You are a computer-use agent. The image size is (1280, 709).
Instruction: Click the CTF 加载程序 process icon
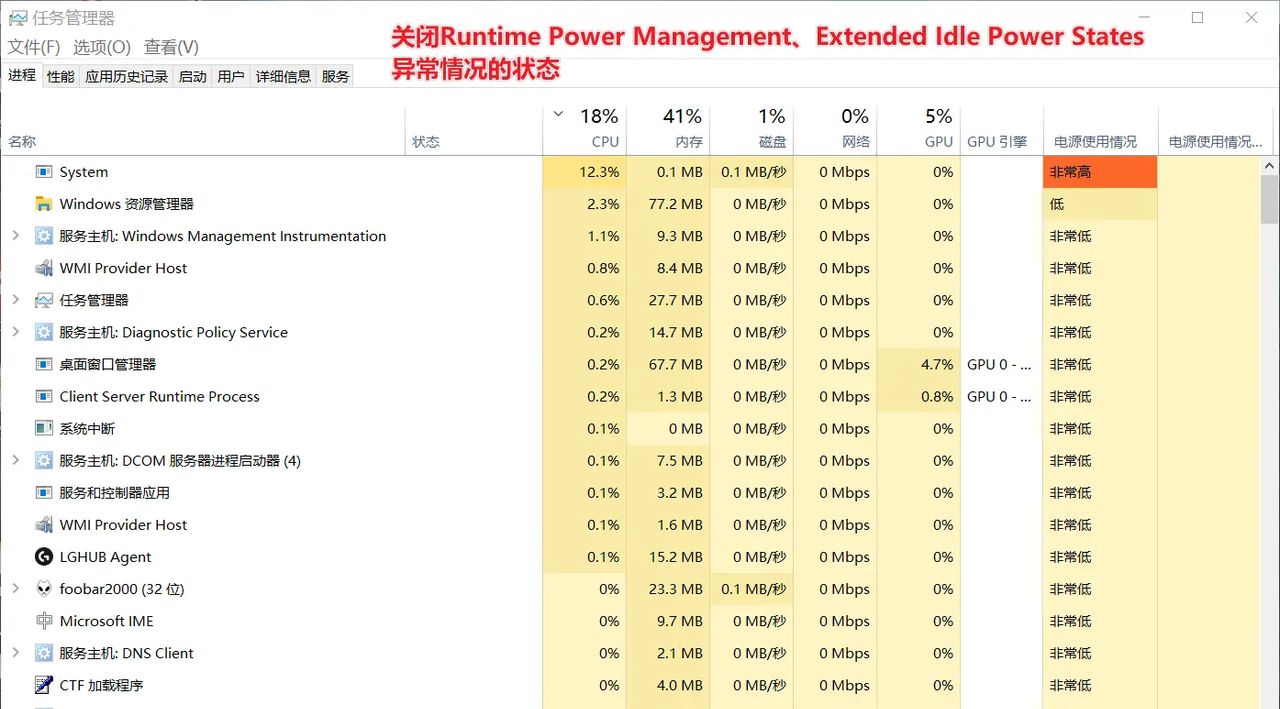pos(42,685)
